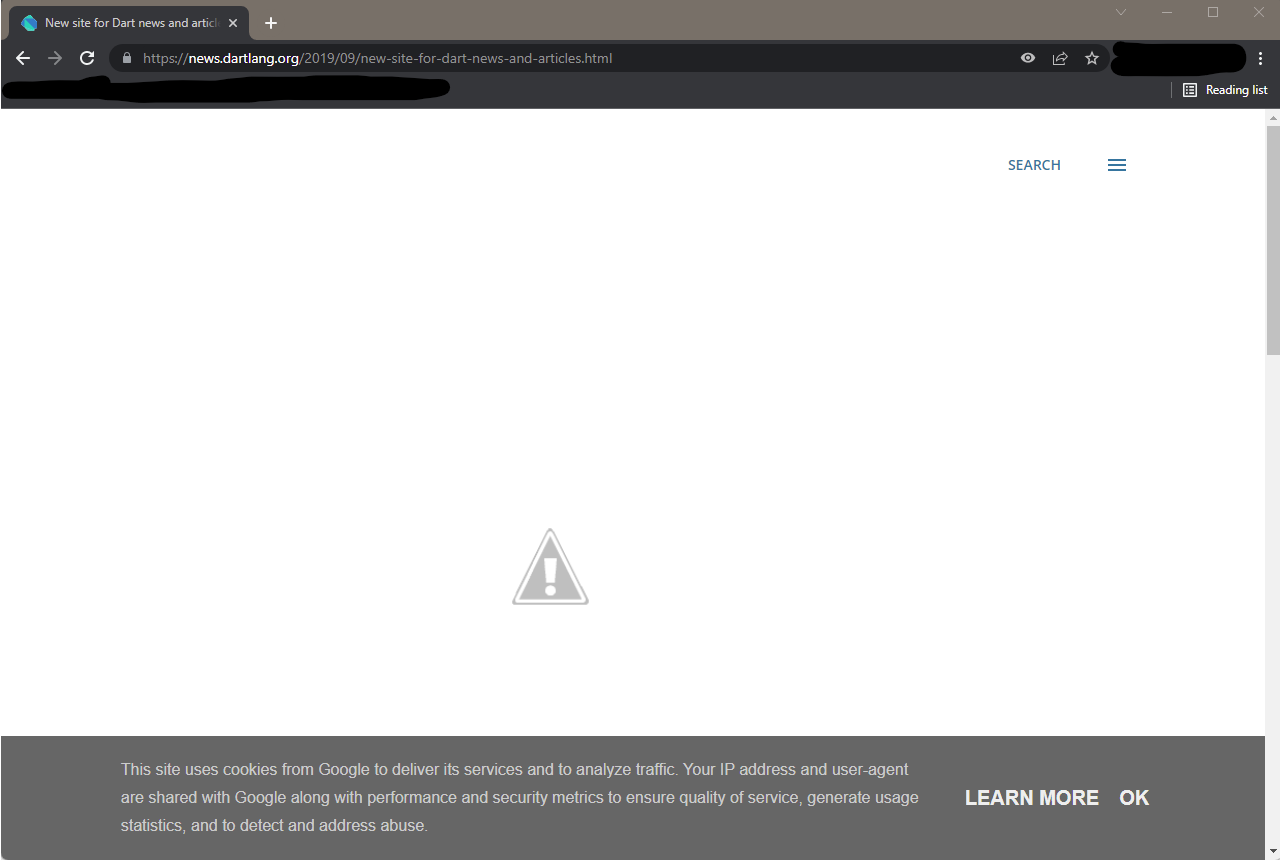Bookmark this page with the star icon
The image size is (1280, 860).
(1092, 58)
